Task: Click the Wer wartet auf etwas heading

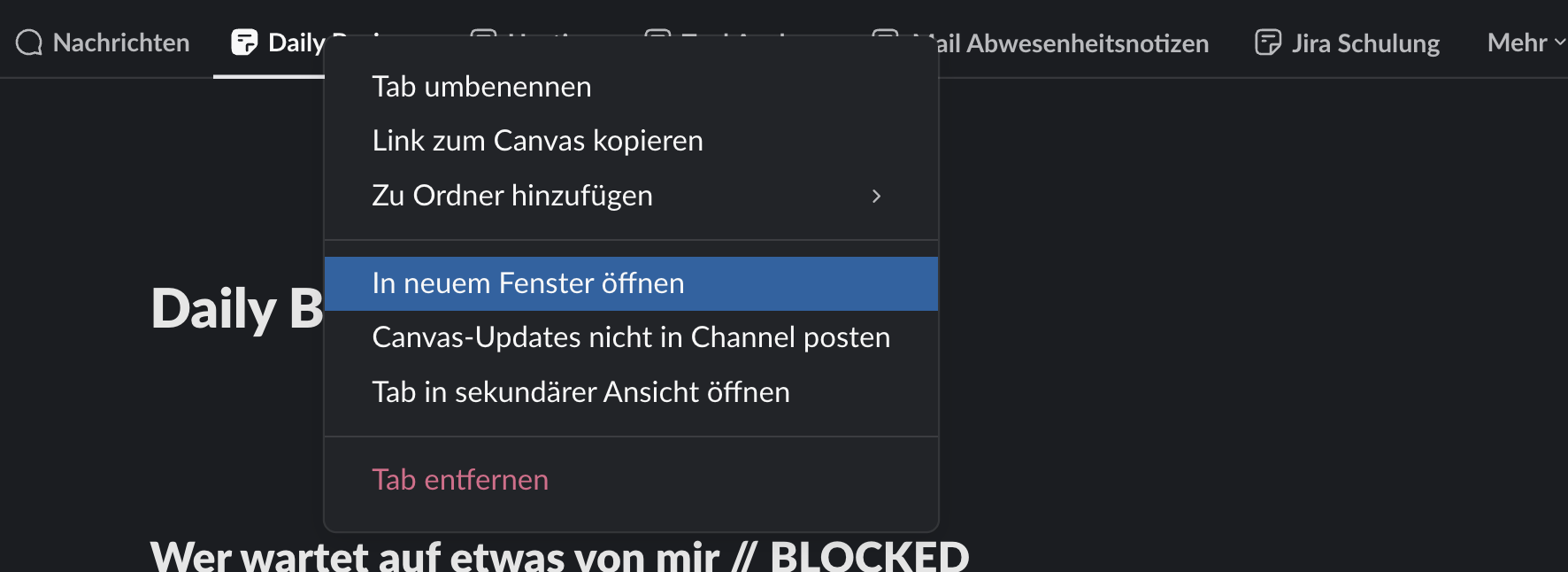Action: tap(560, 555)
